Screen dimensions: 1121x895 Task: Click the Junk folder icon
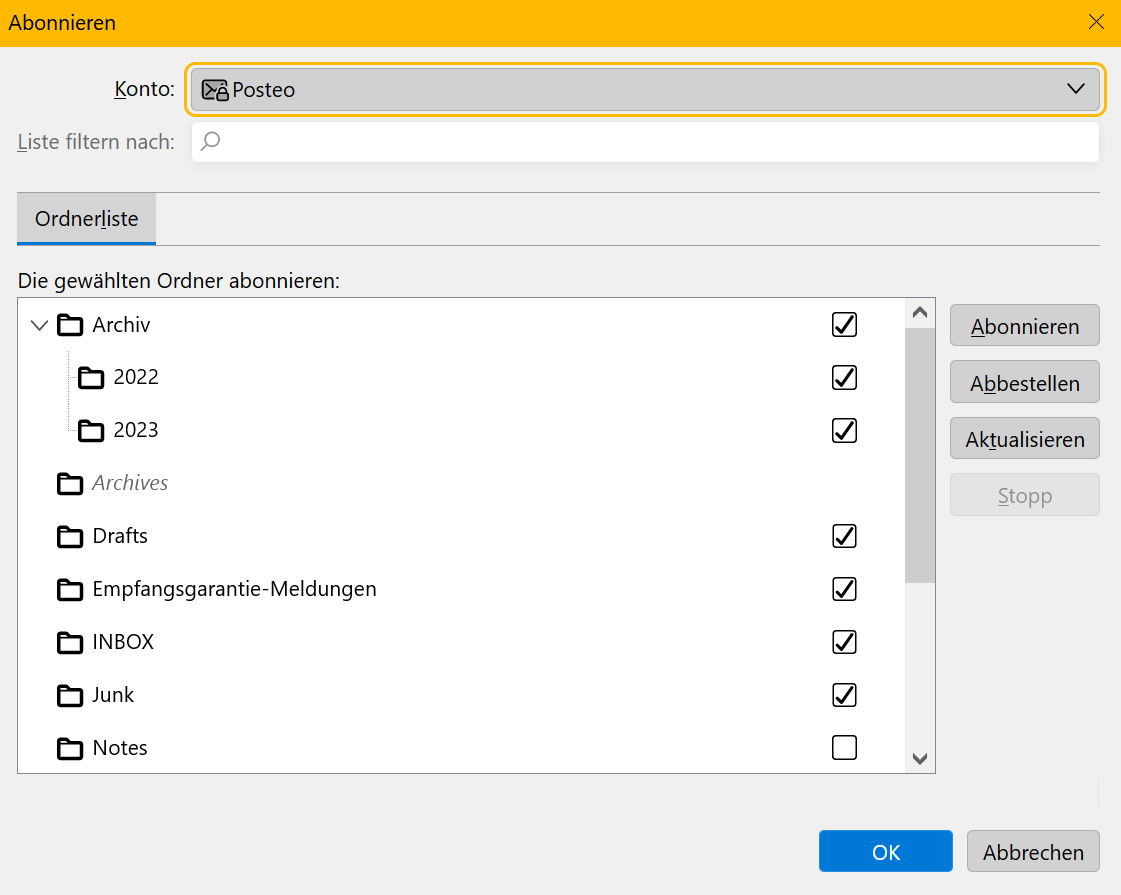click(69, 695)
